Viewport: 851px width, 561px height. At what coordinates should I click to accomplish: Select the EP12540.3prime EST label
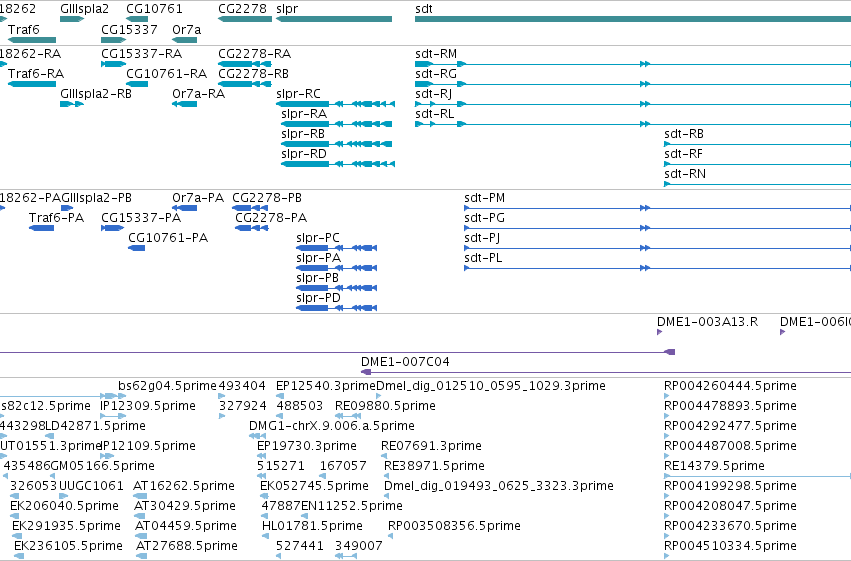point(326,386)
